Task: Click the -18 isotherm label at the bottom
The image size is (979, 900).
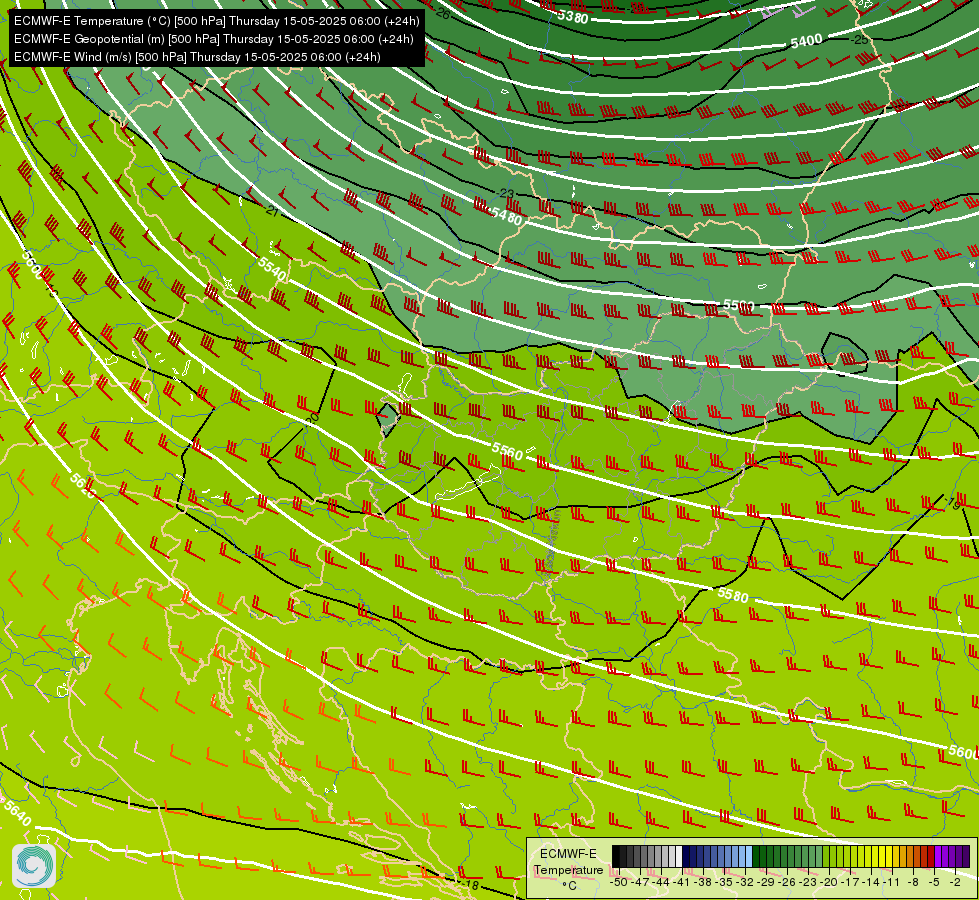Action: tap(471, 885)
